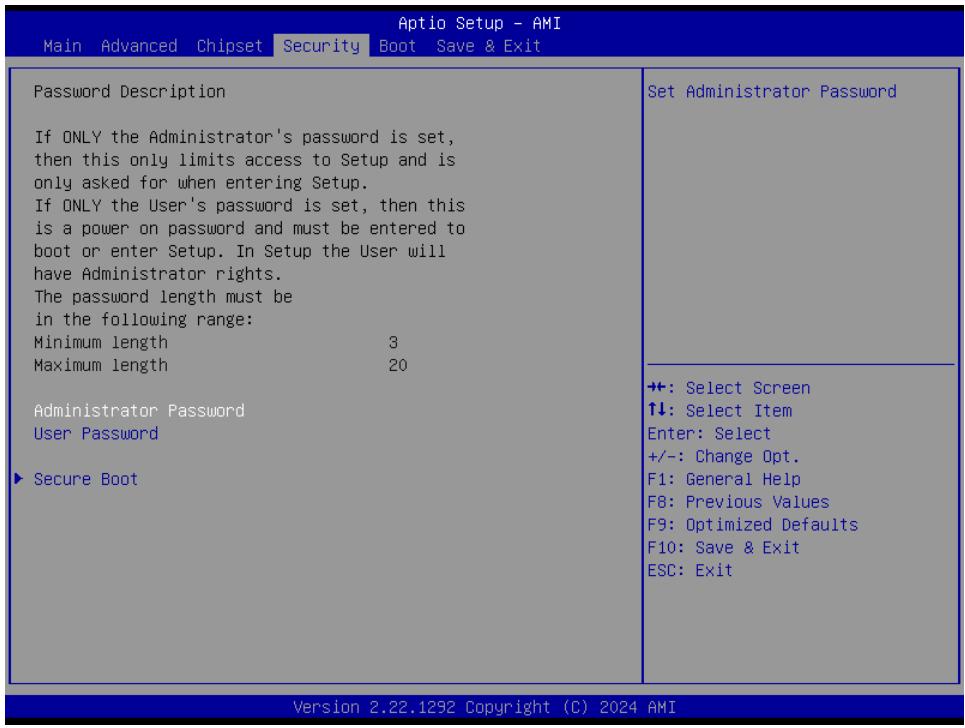Open the Advanced tab
The image size is (965, 728).
click(x=139, y=46)
